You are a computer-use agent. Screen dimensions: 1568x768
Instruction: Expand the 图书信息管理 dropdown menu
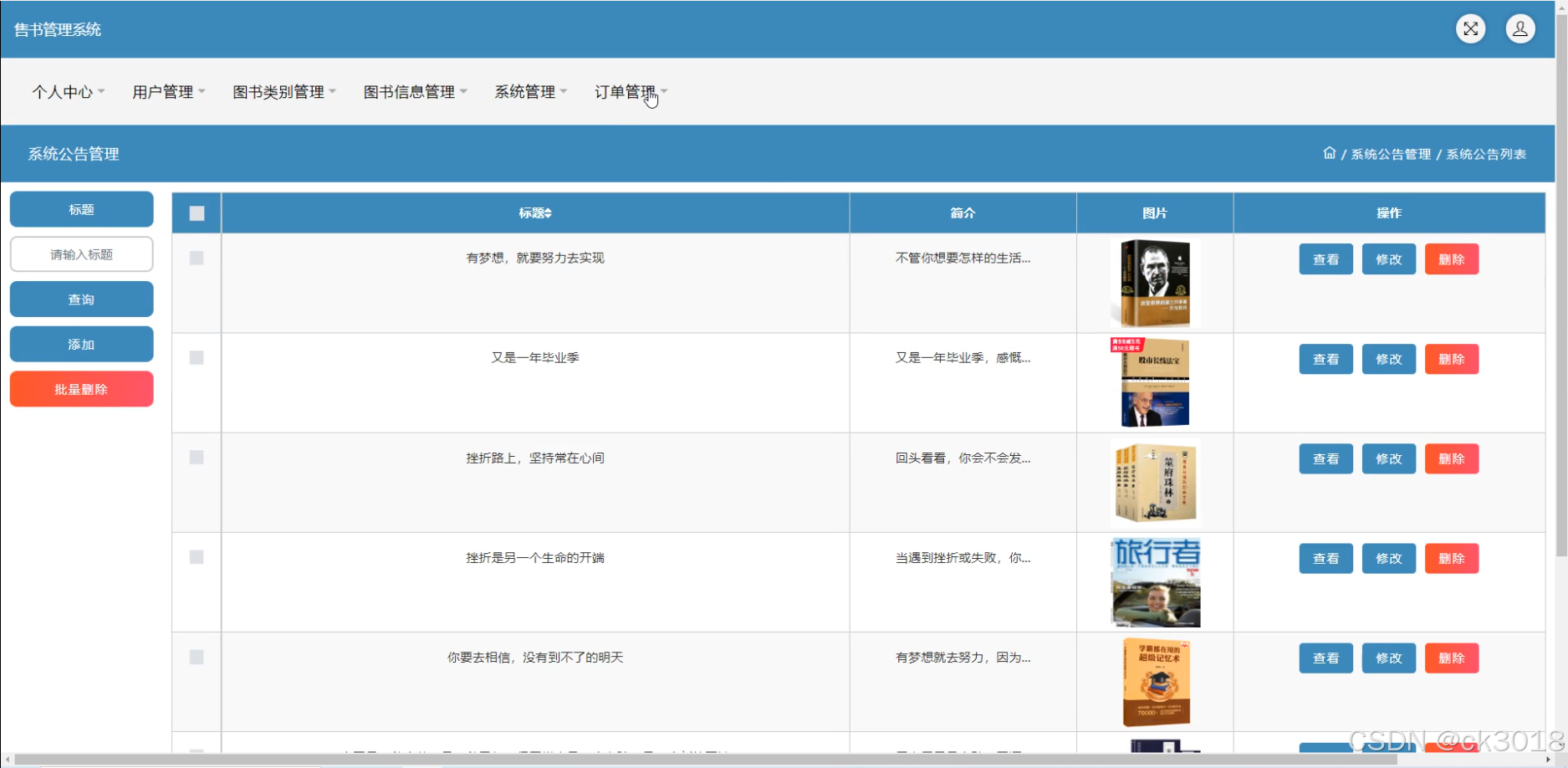click(416, 92)
